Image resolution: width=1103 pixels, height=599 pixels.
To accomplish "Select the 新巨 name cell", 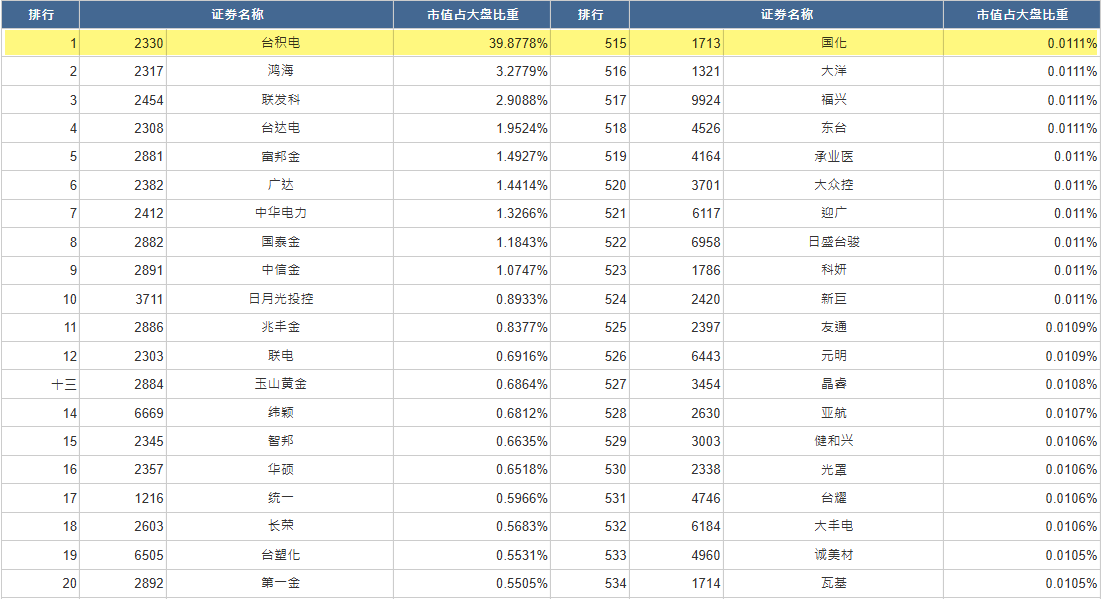I will click(834, 299).
